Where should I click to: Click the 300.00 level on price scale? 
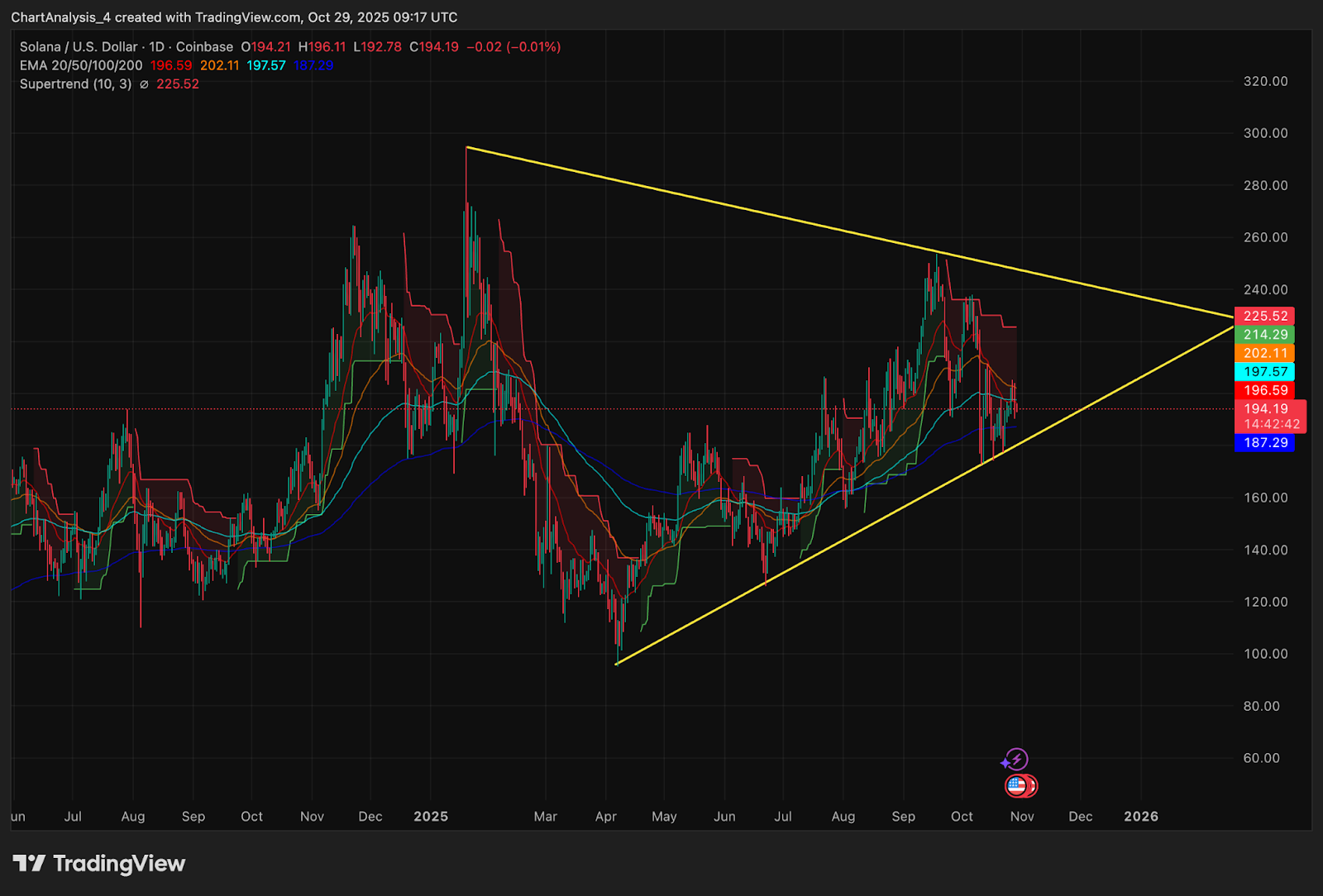pyautogui.click(x=1265, y=133)
